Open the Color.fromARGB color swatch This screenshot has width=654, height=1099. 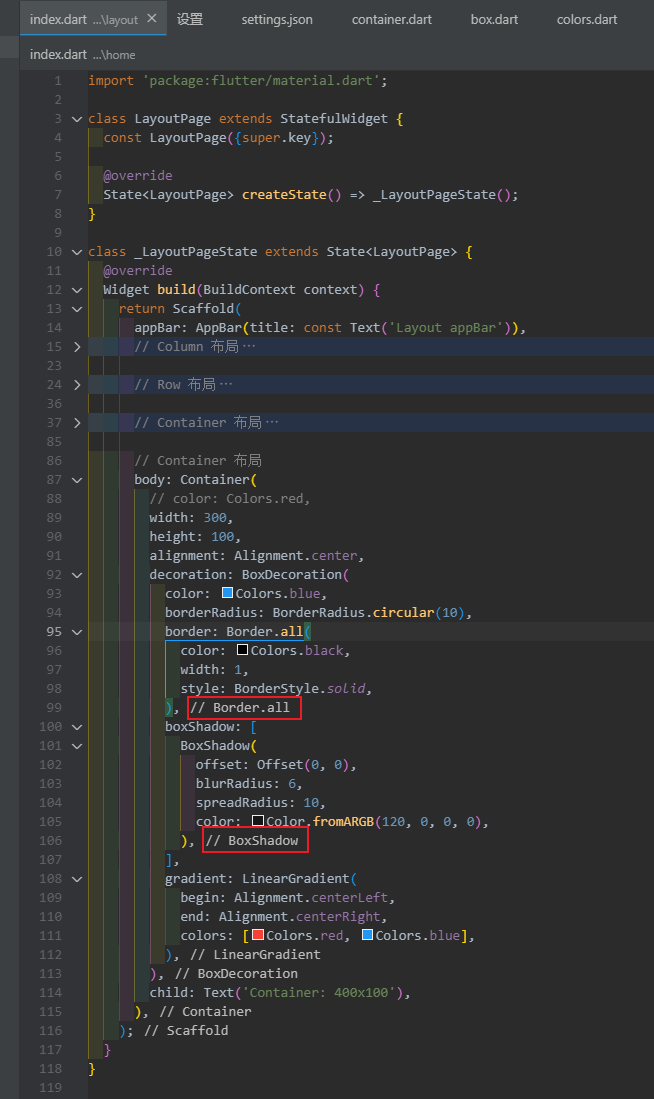(258, 822)
